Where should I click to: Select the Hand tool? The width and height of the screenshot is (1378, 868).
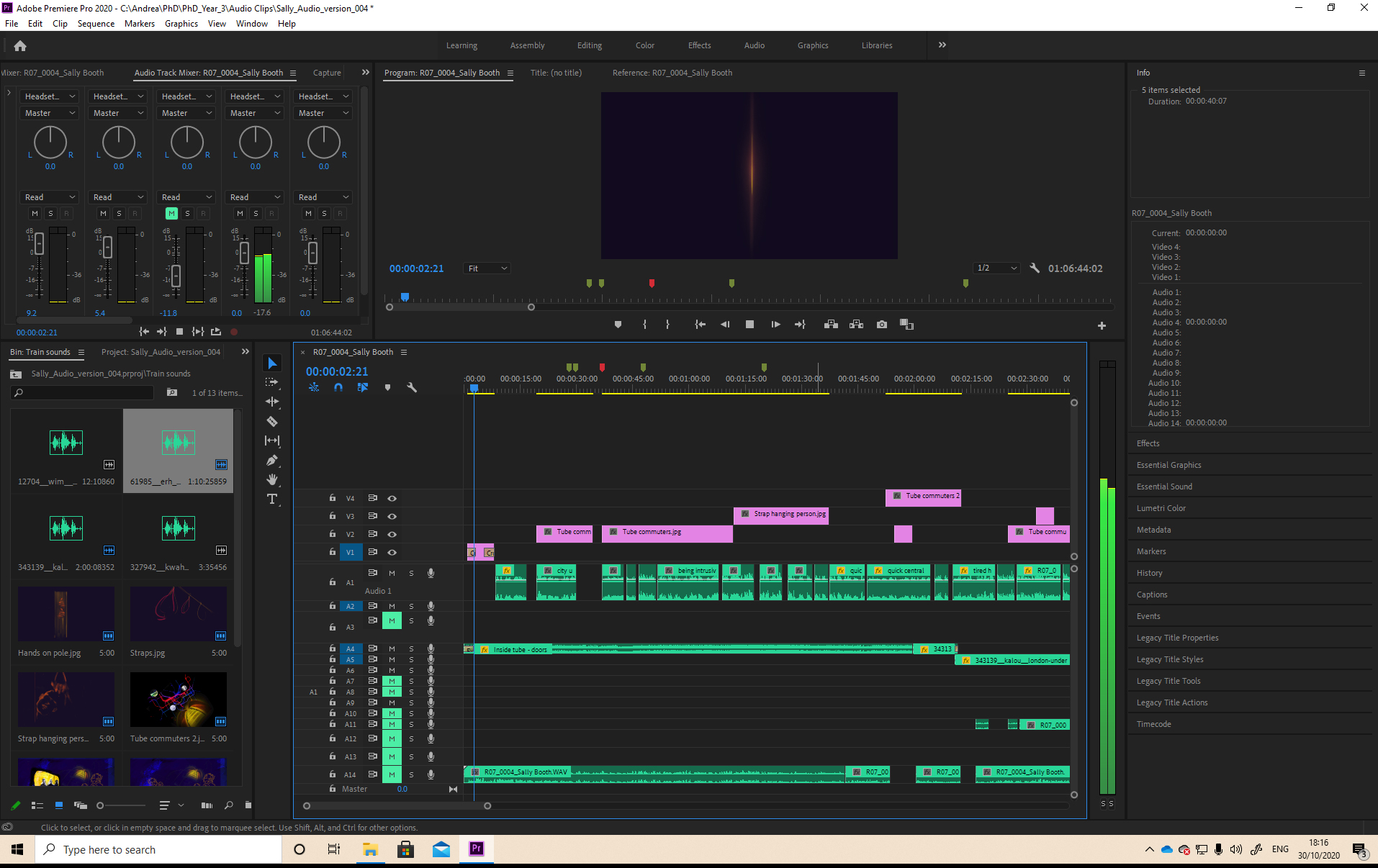tap(272, 479)
